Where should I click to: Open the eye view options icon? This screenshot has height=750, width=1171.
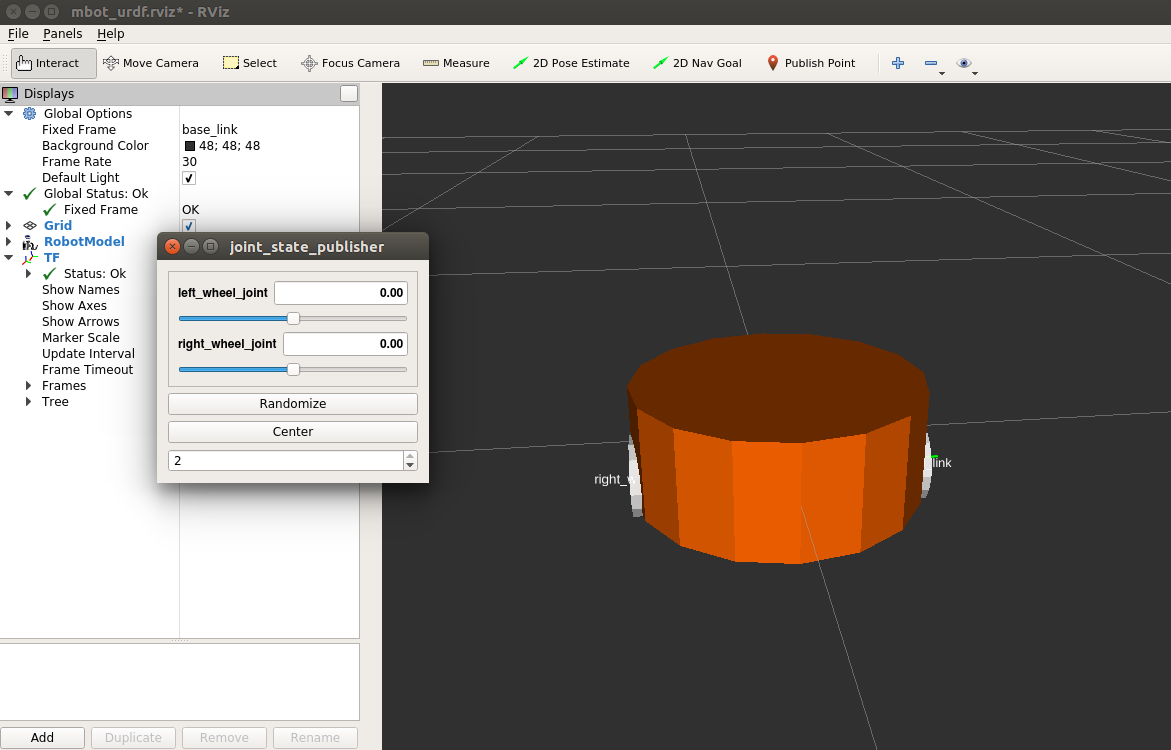[x=964, y=63]
